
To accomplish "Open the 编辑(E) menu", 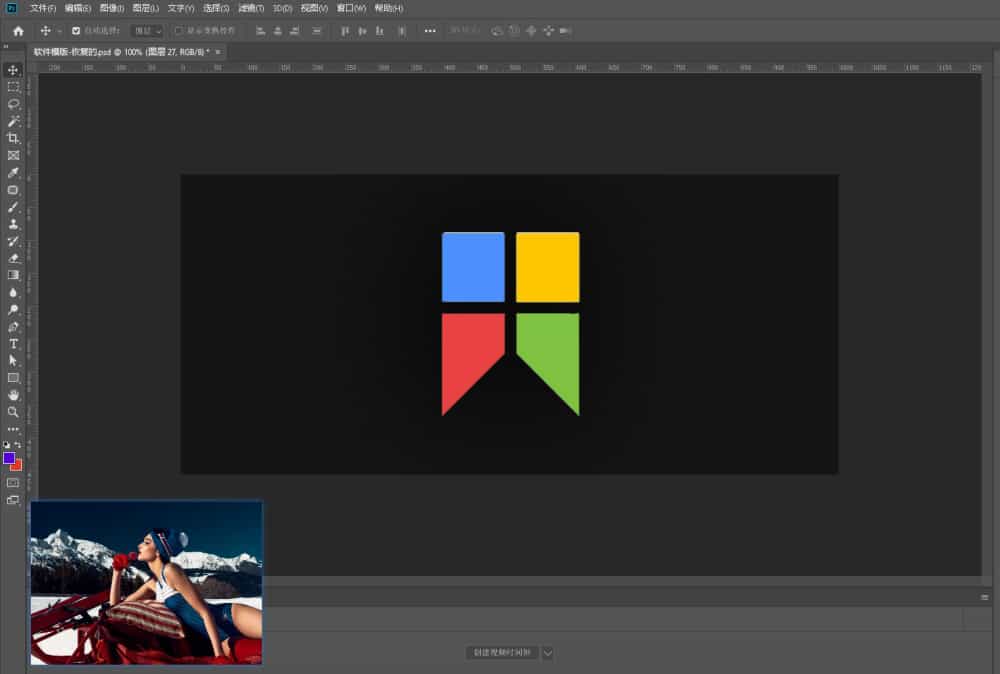I will 78,8.
